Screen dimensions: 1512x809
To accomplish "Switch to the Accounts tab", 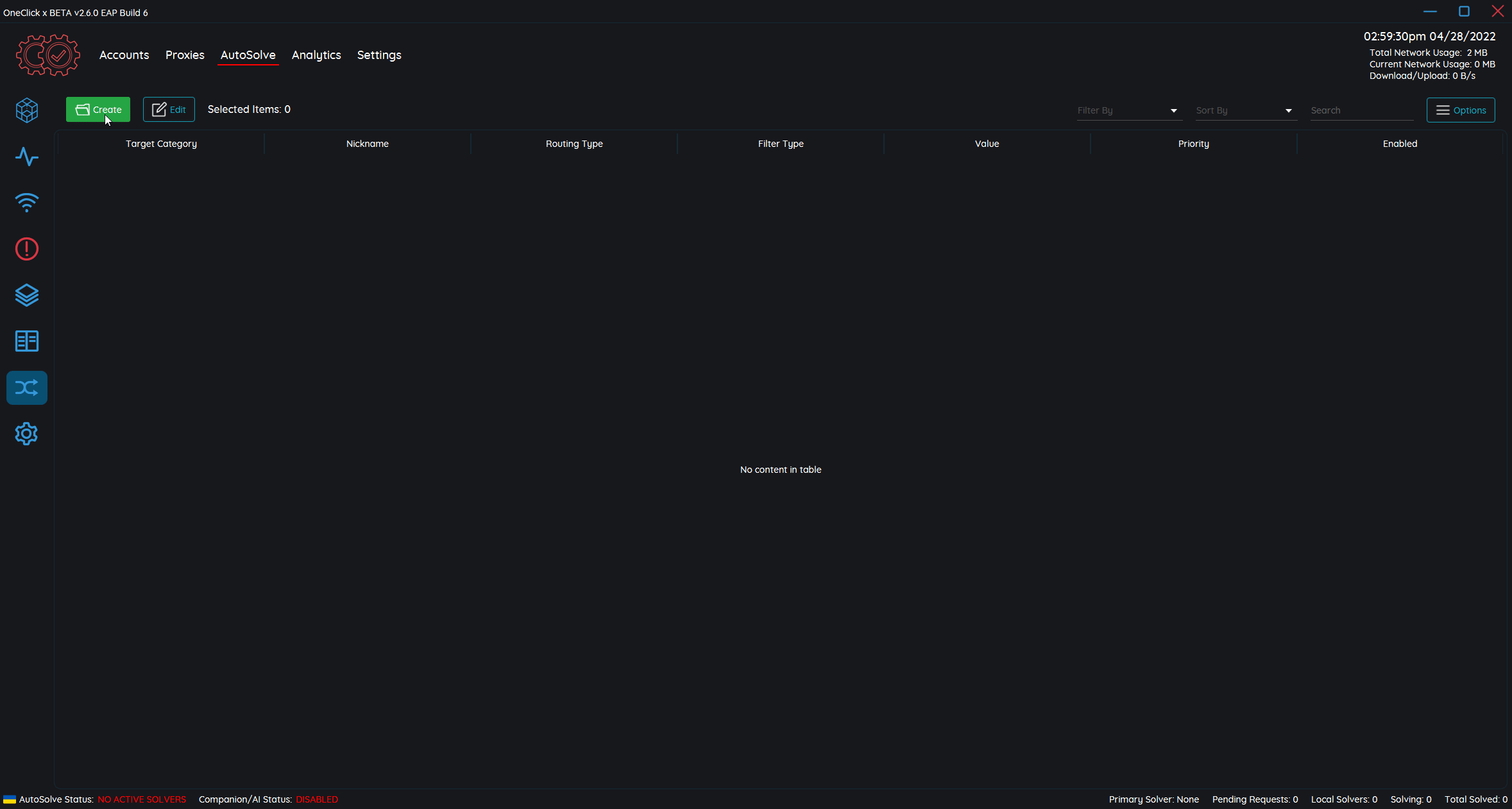I will pyautogui.click(x=124, y=55).
